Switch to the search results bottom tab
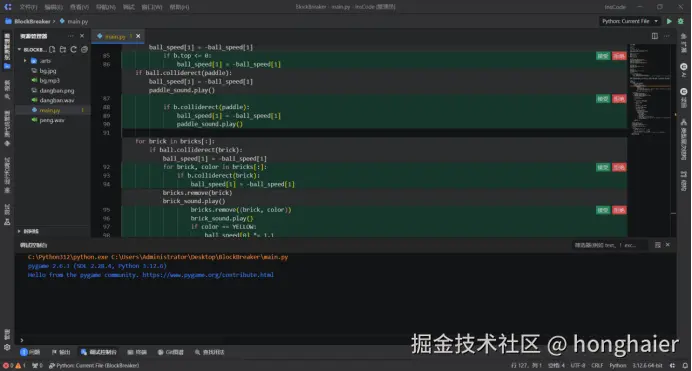Viewport: 692px width, 371px height. [210, 352]
